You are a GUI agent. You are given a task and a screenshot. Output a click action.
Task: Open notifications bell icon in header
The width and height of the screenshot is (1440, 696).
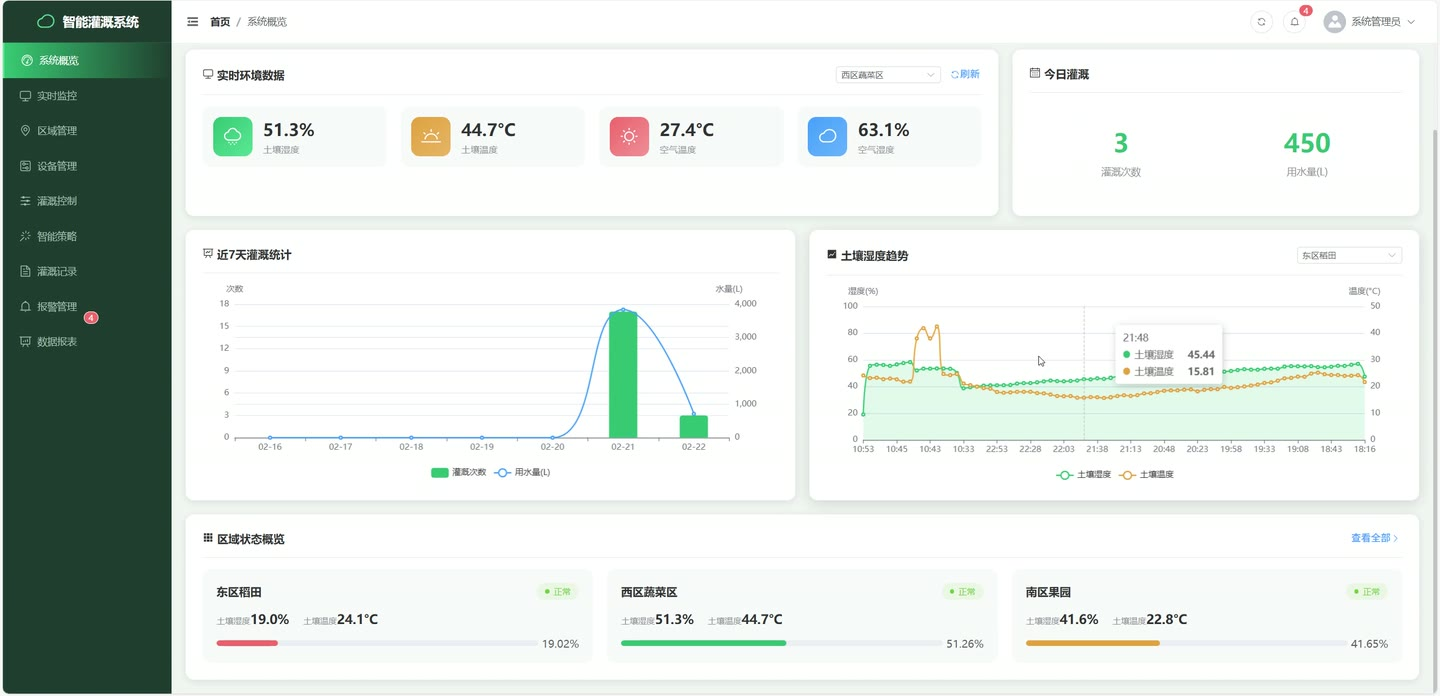point(1295,21)
